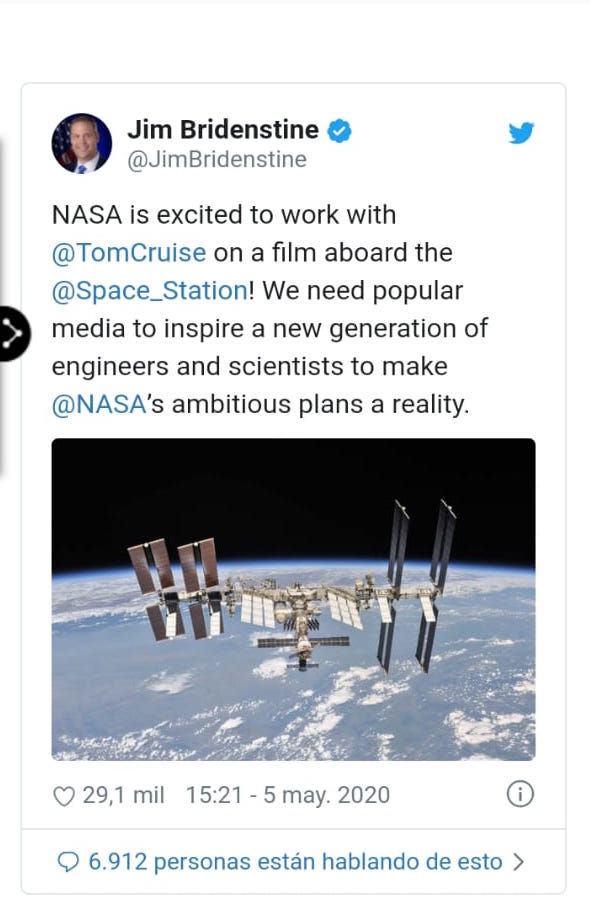Viewport: 591px width, 907px height.
Task: Open the @TomCruise mention link
Action: 129,253
